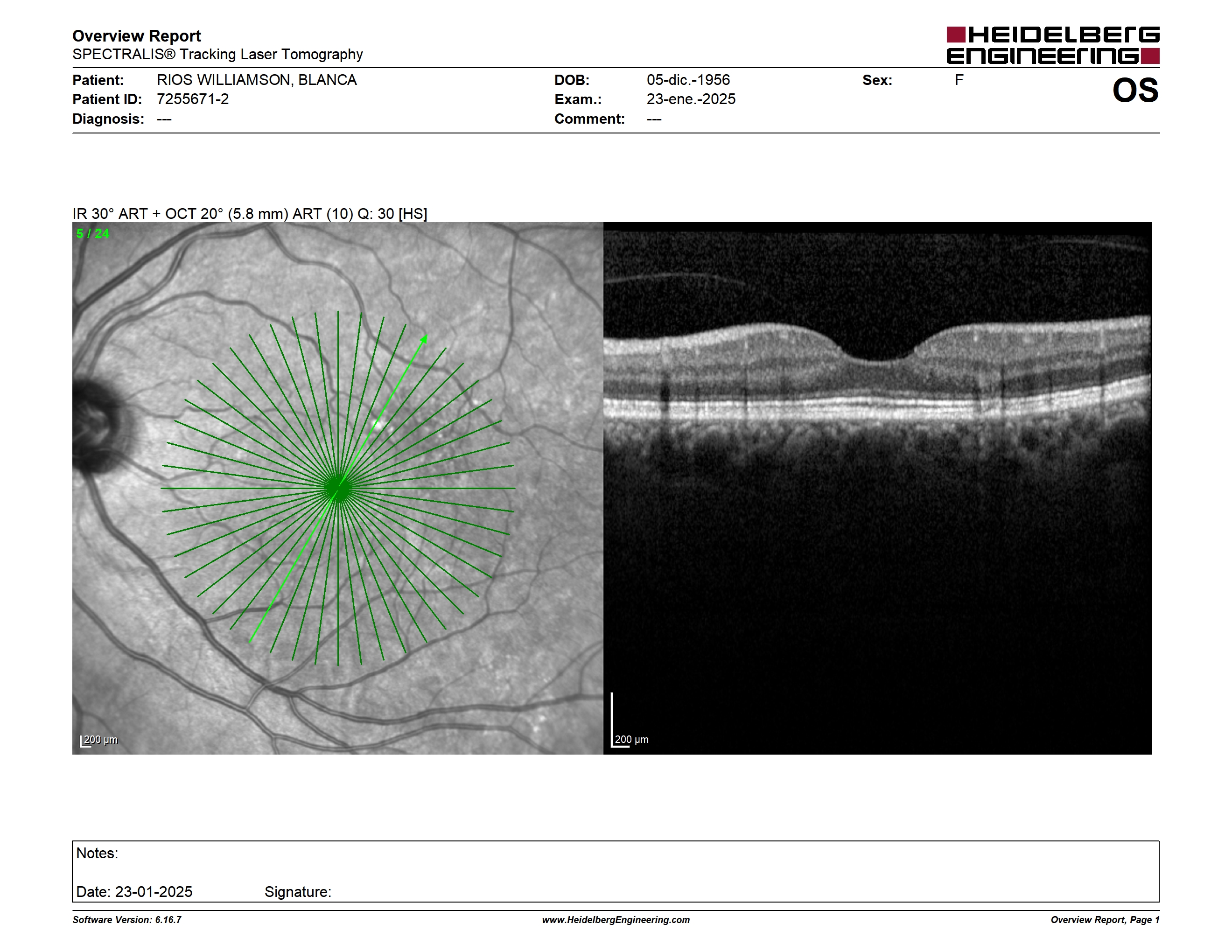Click the scan parameters line 'IR 30° ART + OCT 20°'
Viewport: 1232px width, 952px height.
pyautogui.click(x=249, y=214)
